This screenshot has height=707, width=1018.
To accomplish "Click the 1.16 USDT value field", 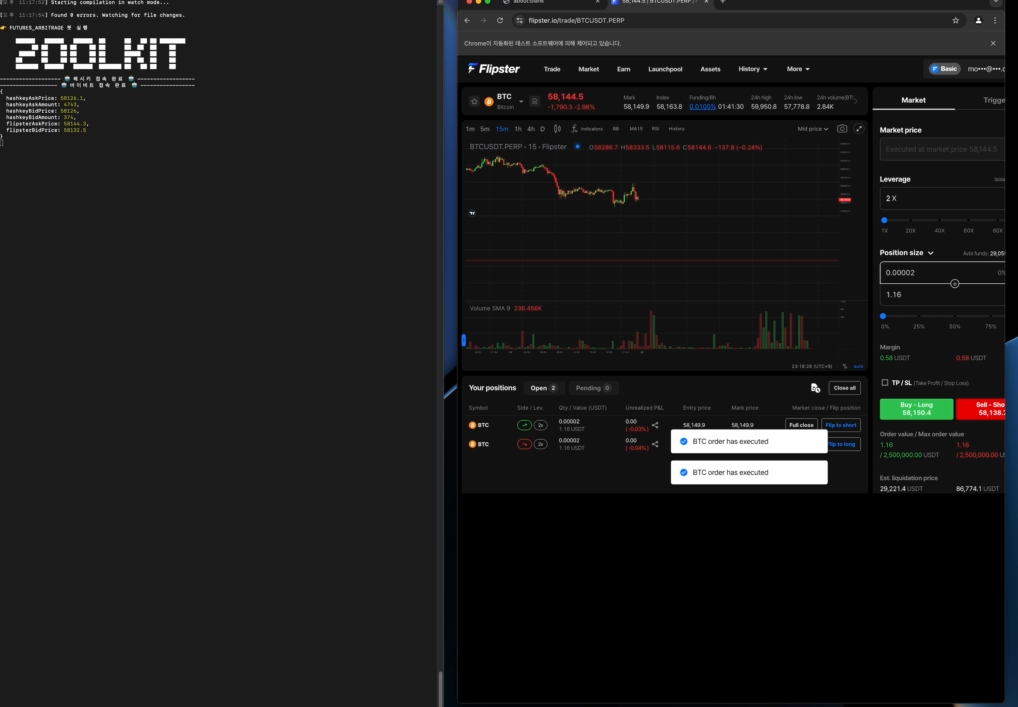I will coord(941,295).
